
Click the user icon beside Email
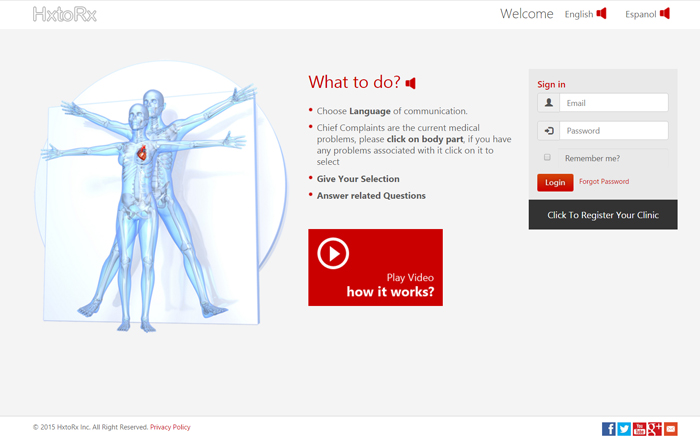[x=549, y=103]
